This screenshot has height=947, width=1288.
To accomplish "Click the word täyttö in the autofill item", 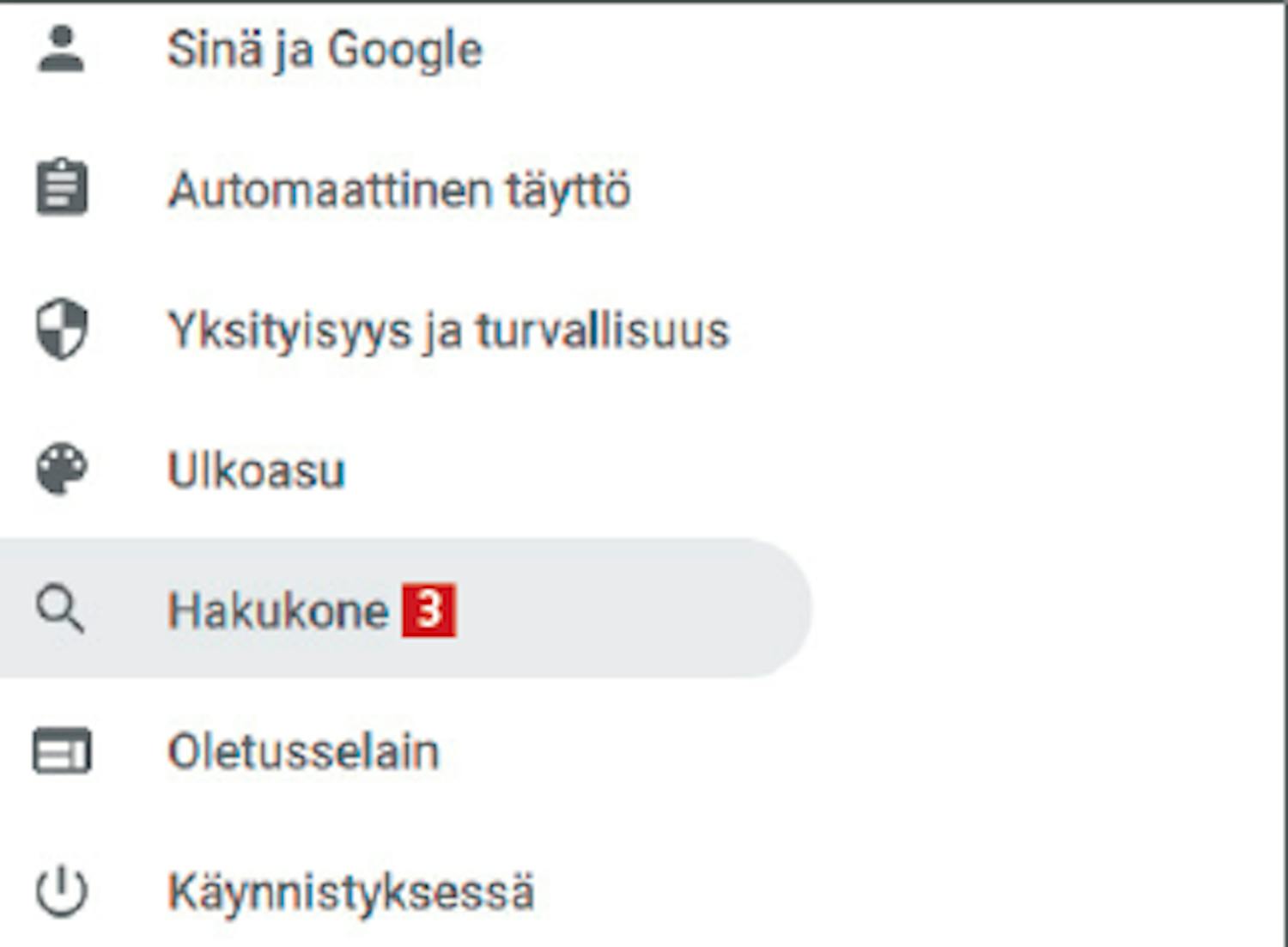I will tap(568, 190).
